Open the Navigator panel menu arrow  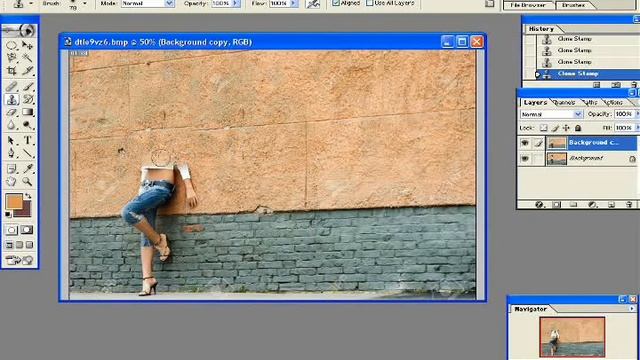tap(632, 309)
